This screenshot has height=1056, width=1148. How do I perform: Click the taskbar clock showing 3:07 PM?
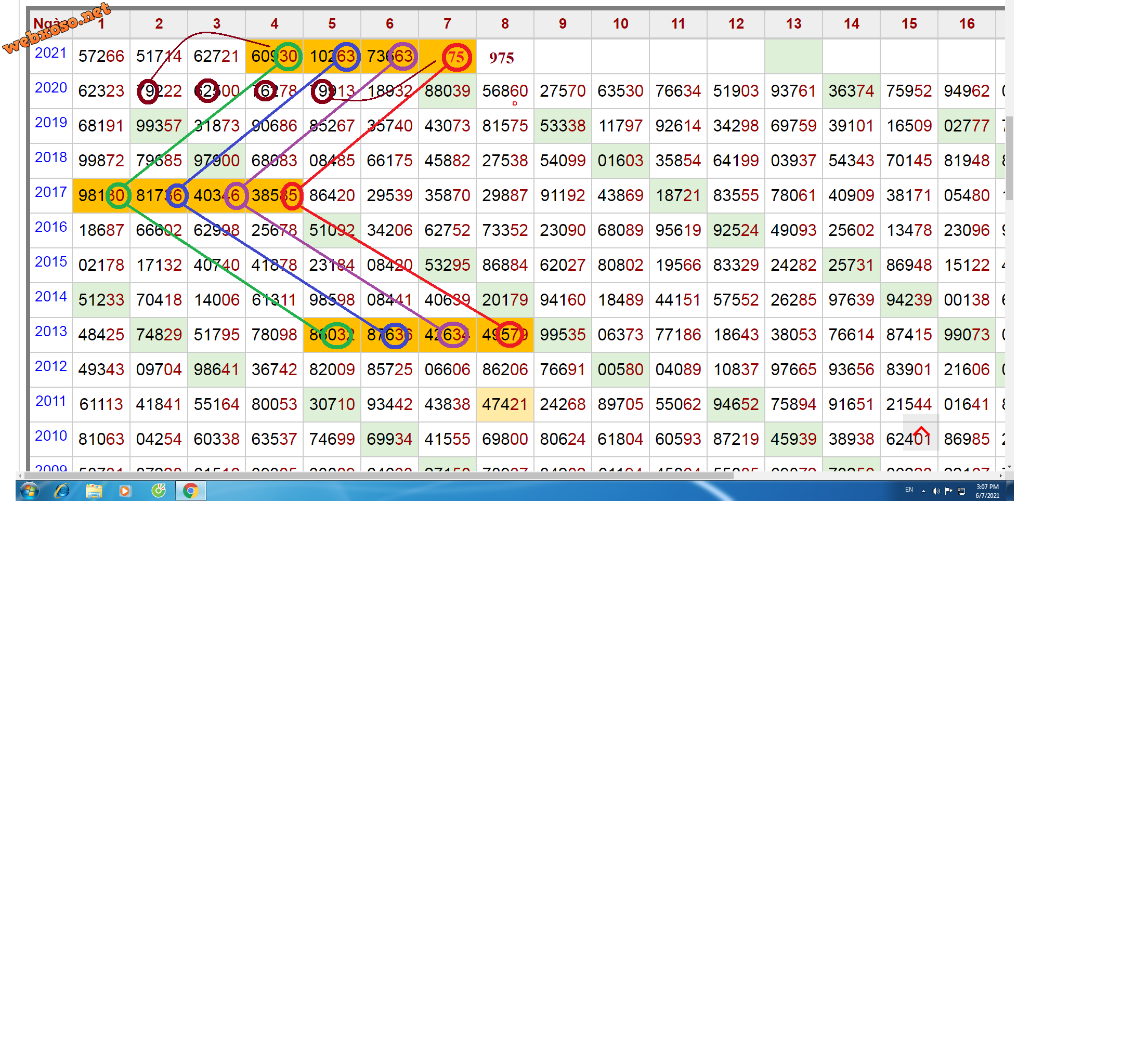click(987, 491)
